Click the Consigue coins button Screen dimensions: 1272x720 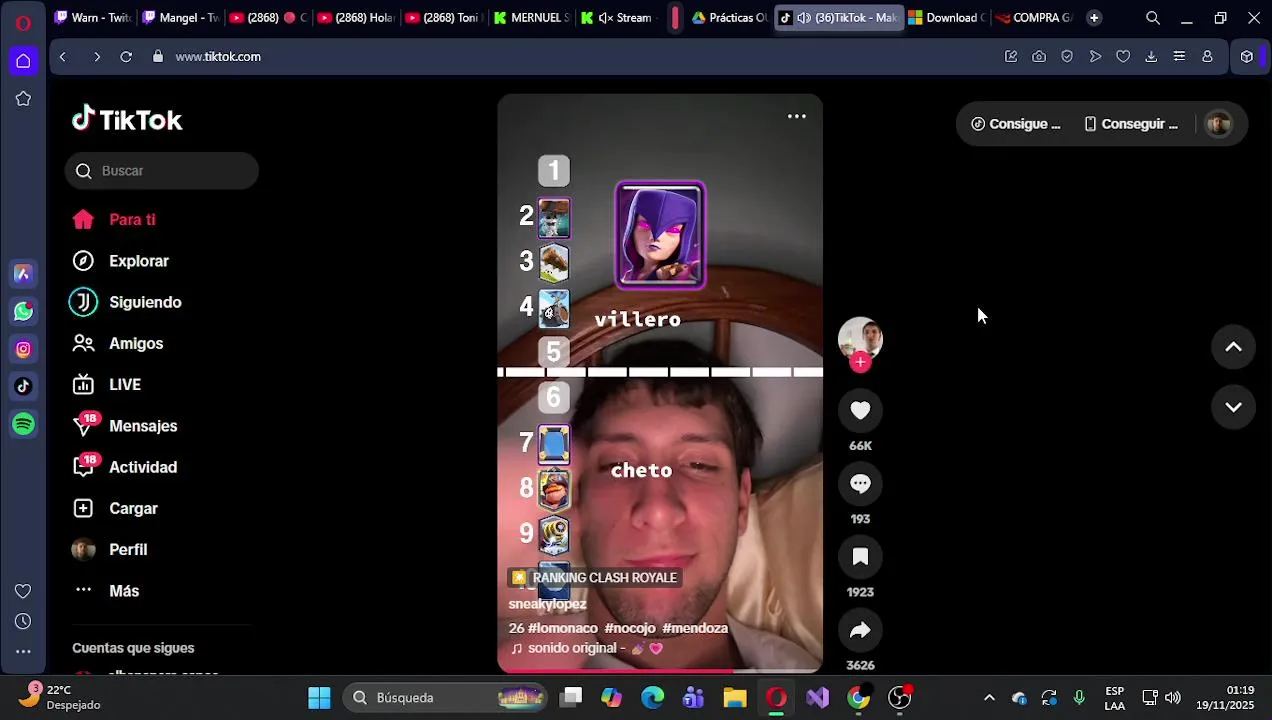1016,124
